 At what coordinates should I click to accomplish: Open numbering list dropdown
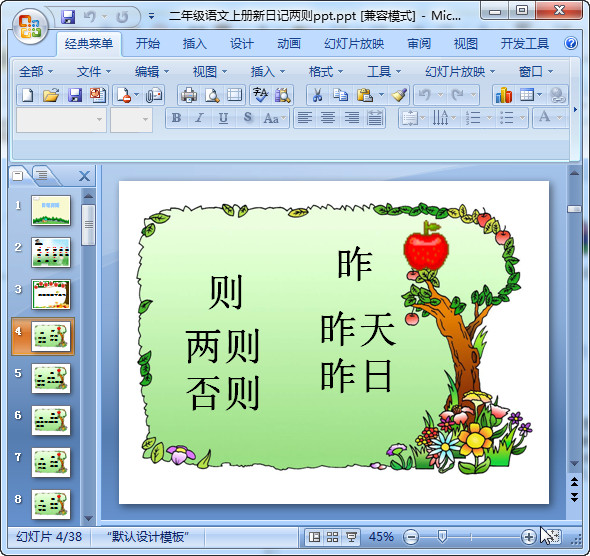point(489,118)
